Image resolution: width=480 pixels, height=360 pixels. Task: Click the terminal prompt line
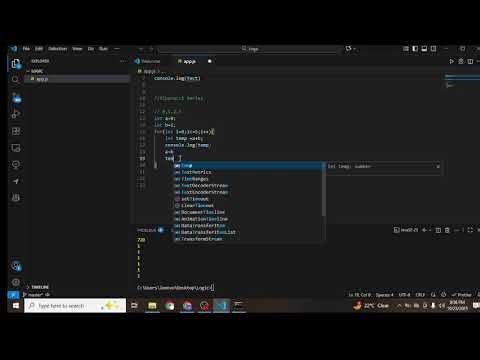(x=175, y=287)
